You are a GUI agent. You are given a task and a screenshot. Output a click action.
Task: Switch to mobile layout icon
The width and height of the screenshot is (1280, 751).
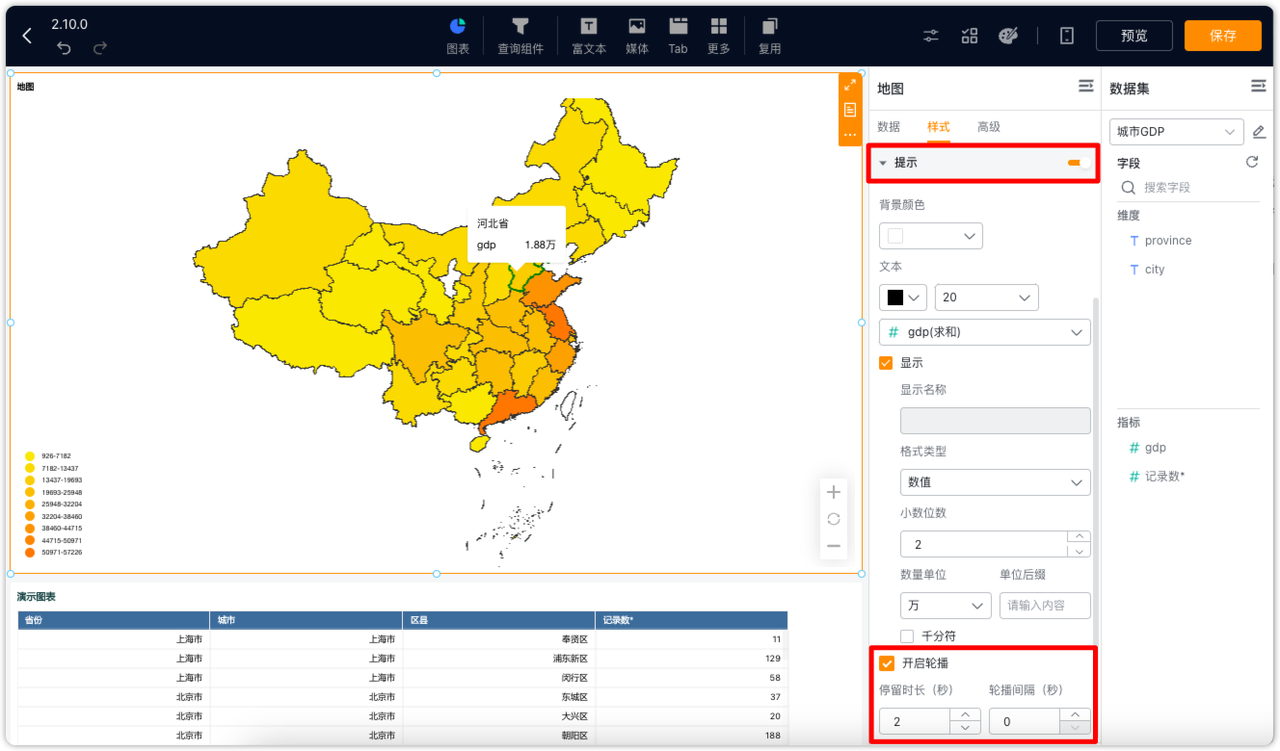[x=1067, y=36]
